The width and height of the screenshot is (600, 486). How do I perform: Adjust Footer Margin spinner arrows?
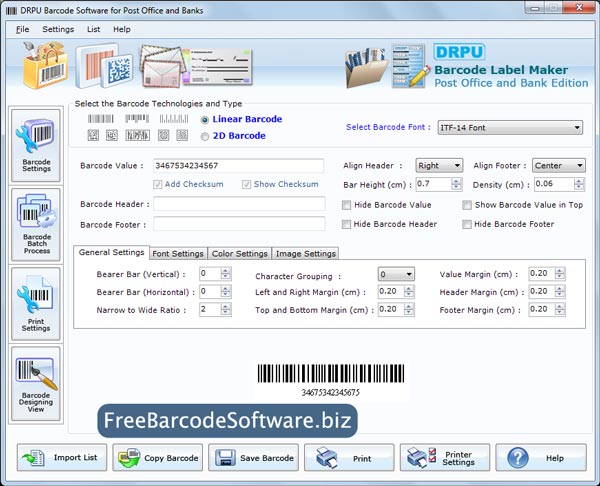[560, 309]
